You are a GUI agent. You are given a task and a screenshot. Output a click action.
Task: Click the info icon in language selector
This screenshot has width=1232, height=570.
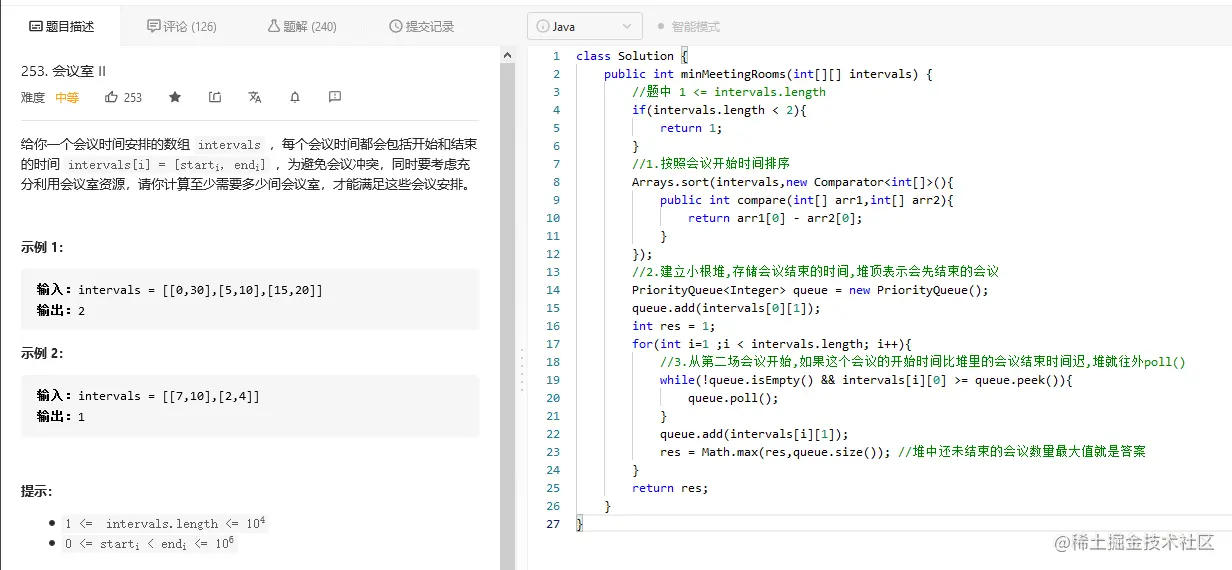(544, 27)
